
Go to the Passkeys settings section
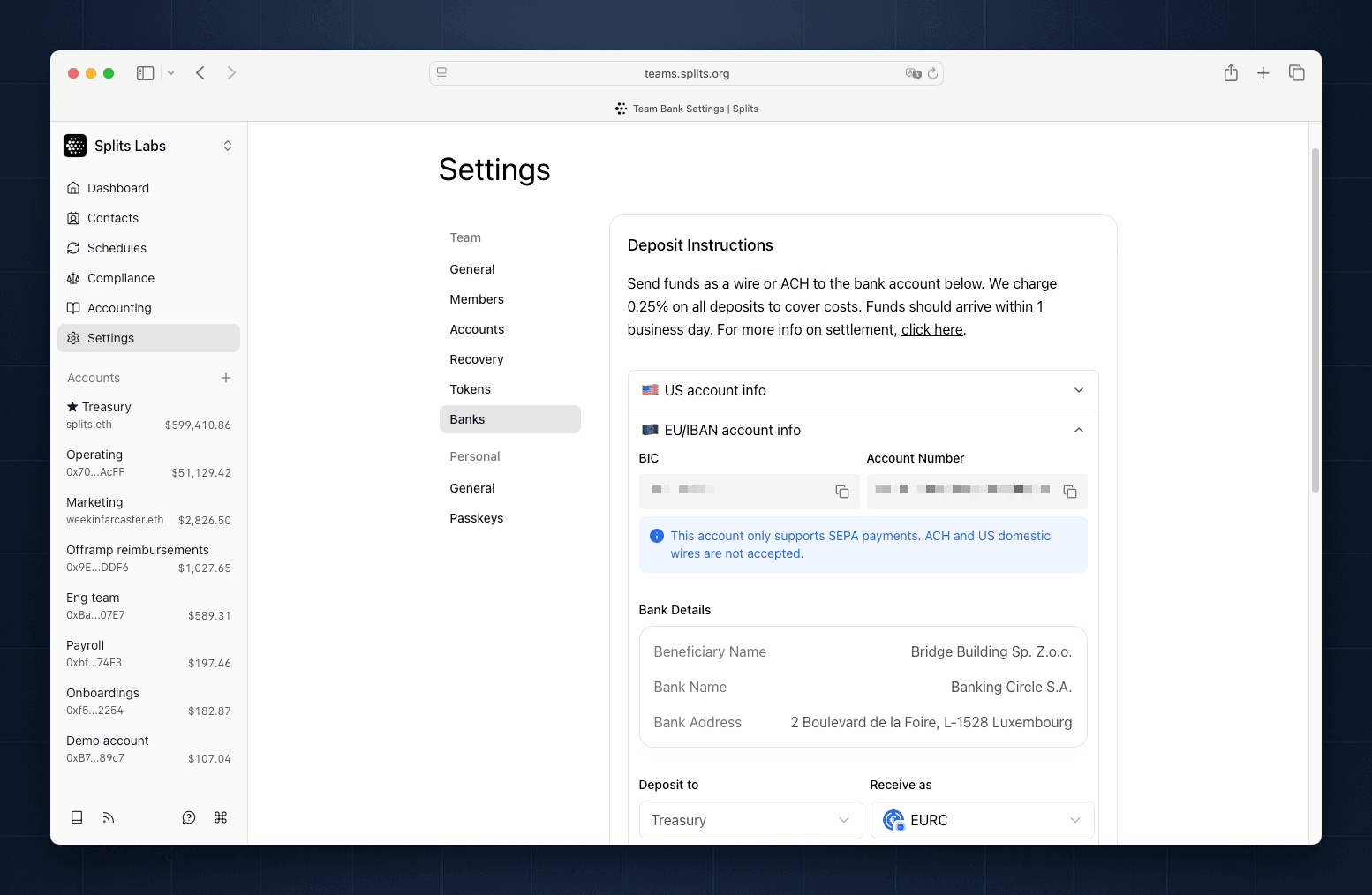(x=477, y=518)
